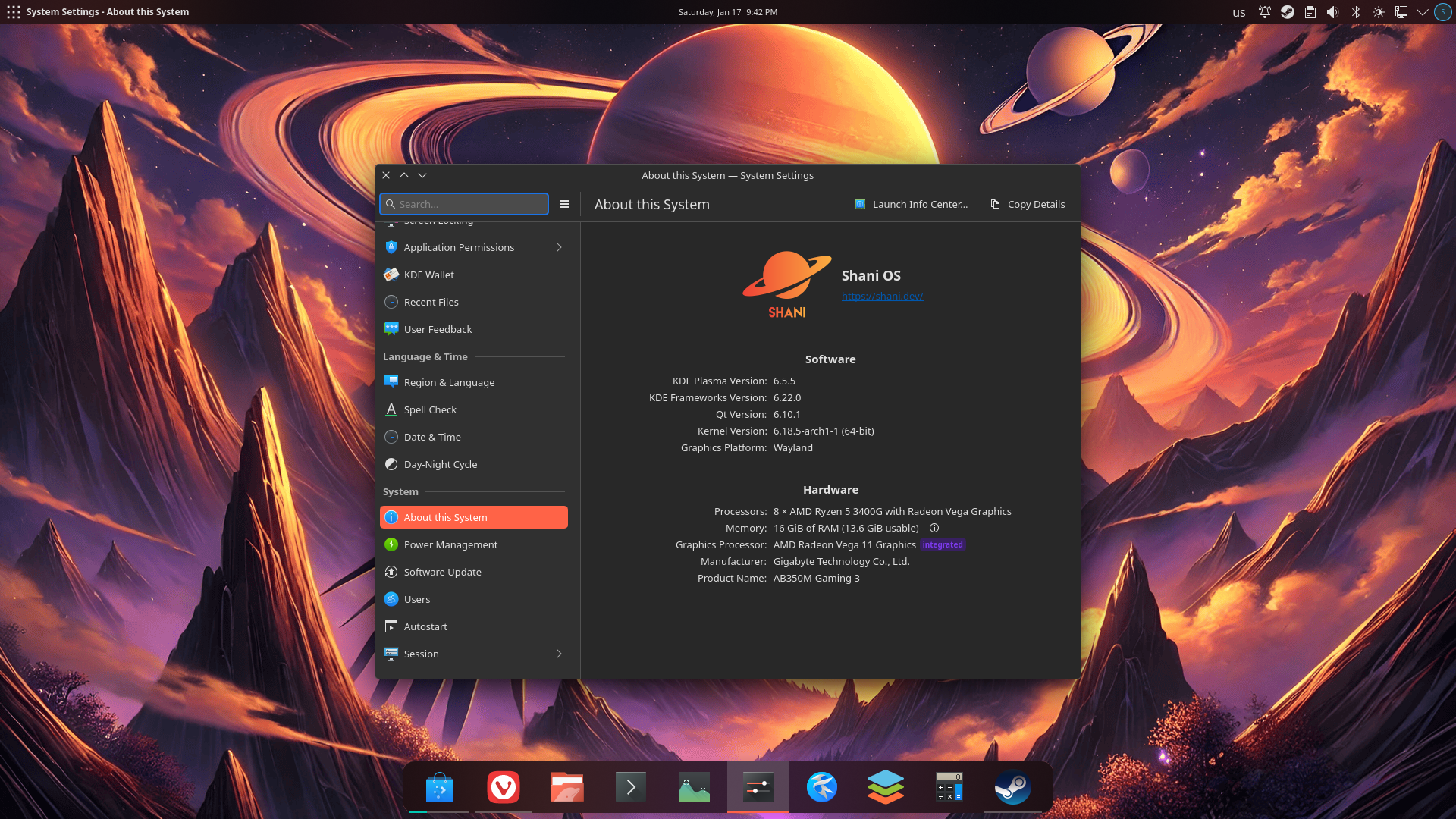The image size is (1456, 819).
Task: Select Software Update in the sidebar
Action: click(x=442, y=572)
